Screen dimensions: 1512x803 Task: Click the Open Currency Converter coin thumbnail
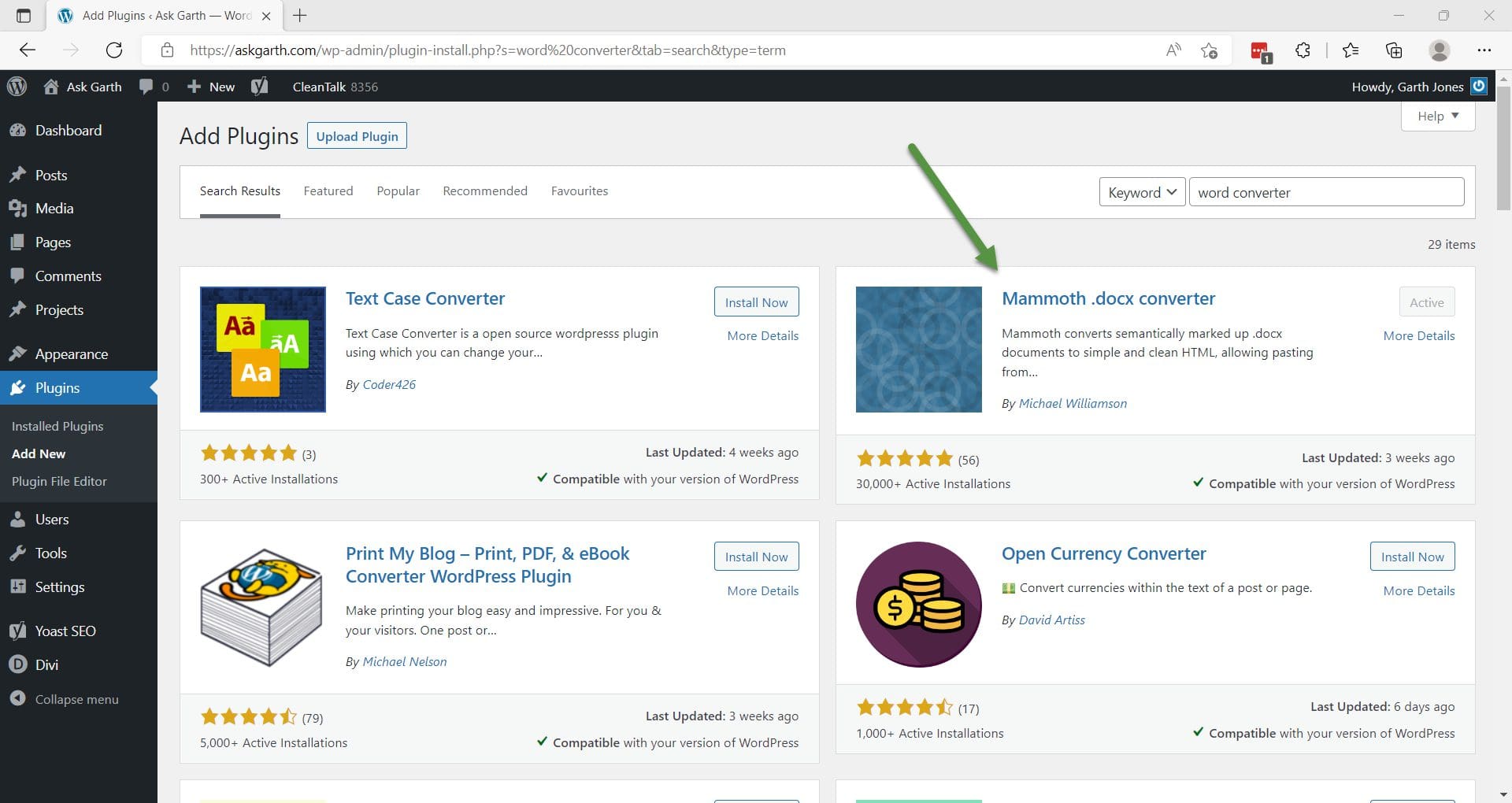tap(919, 605)
